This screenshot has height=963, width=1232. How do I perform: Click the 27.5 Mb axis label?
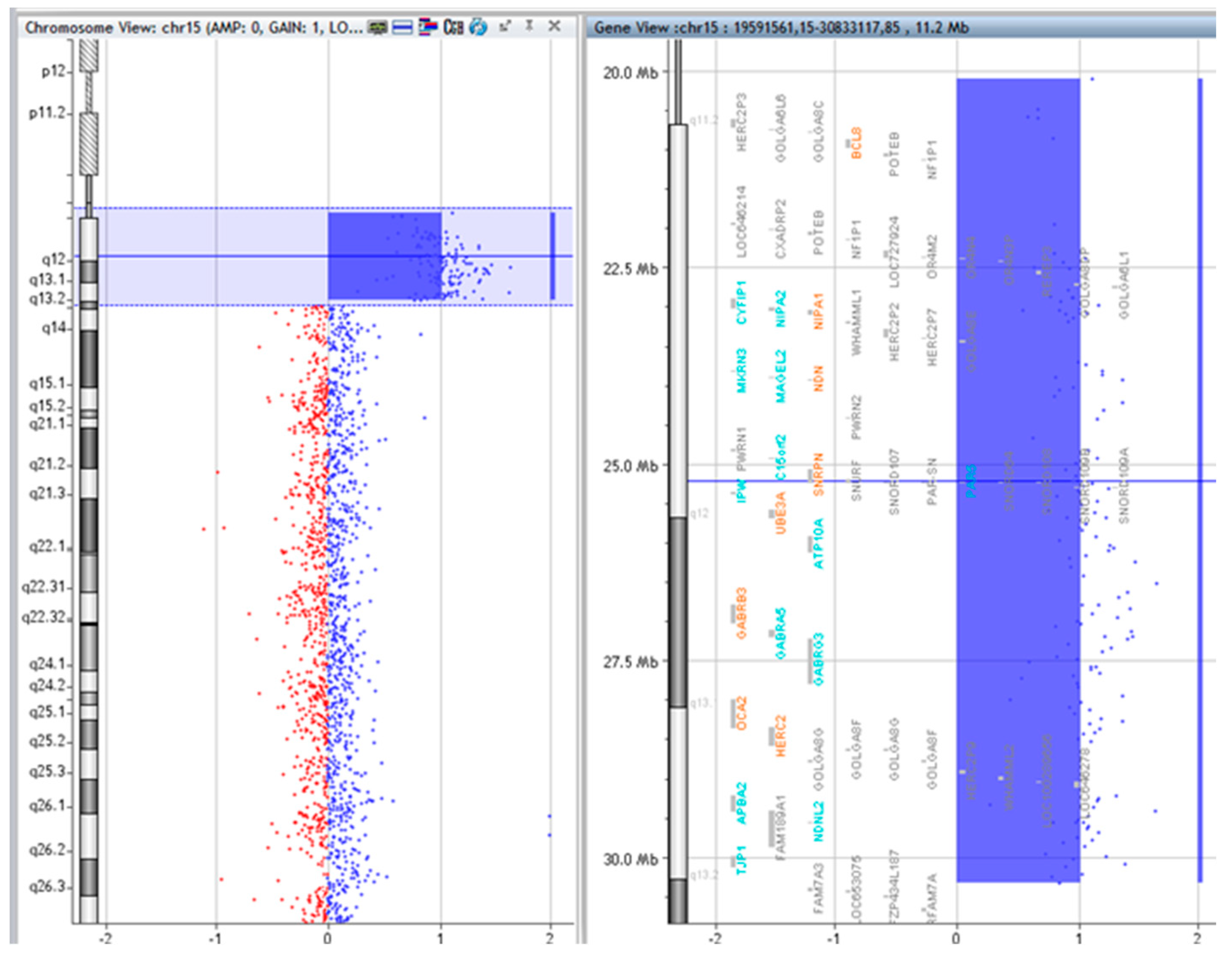630,662
